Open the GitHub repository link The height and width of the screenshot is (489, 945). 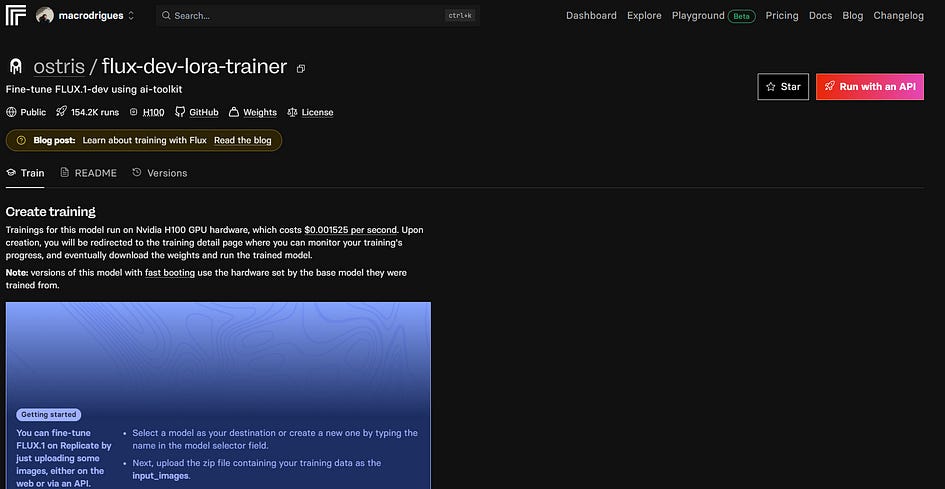pyautogui.click(x=204, y=112)
